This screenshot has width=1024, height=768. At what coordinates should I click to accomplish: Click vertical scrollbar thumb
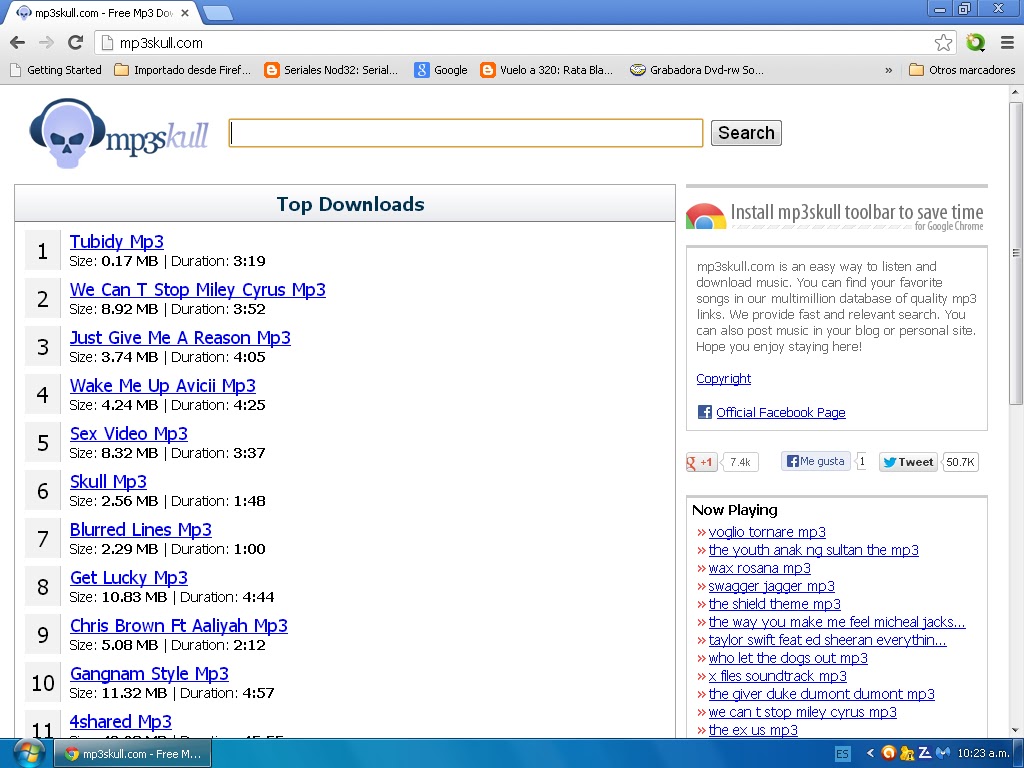point(1016,252)
